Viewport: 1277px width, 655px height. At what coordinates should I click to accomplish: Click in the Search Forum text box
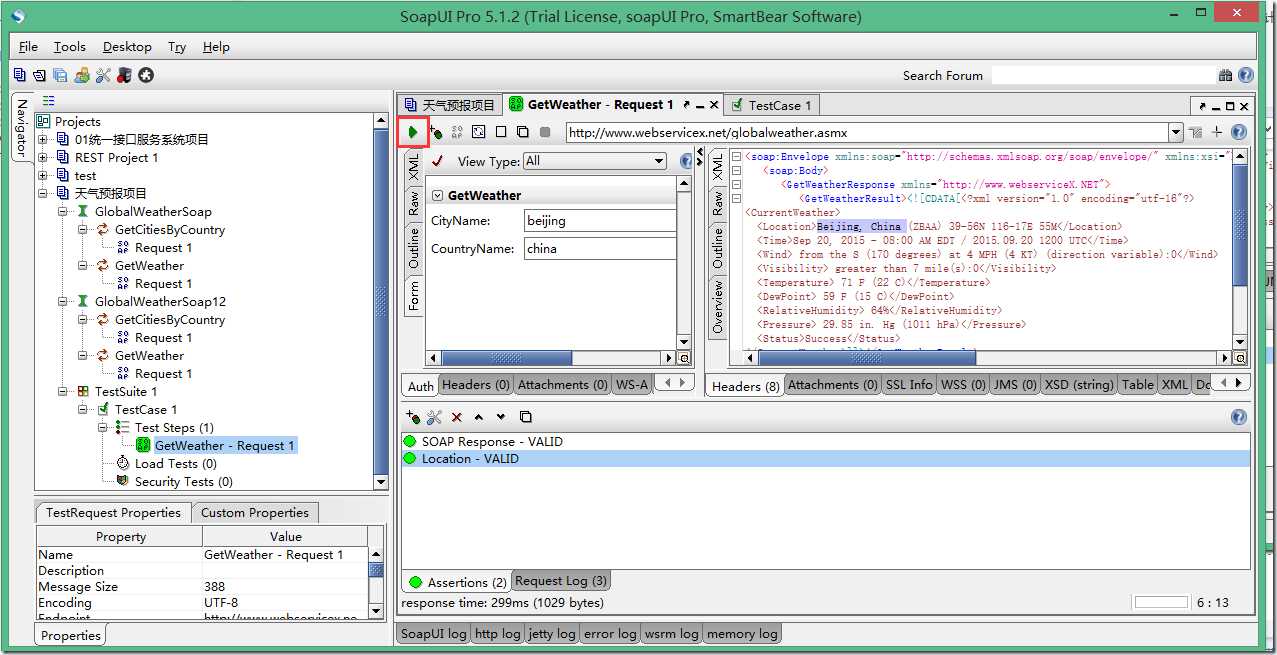[1103, 75]
